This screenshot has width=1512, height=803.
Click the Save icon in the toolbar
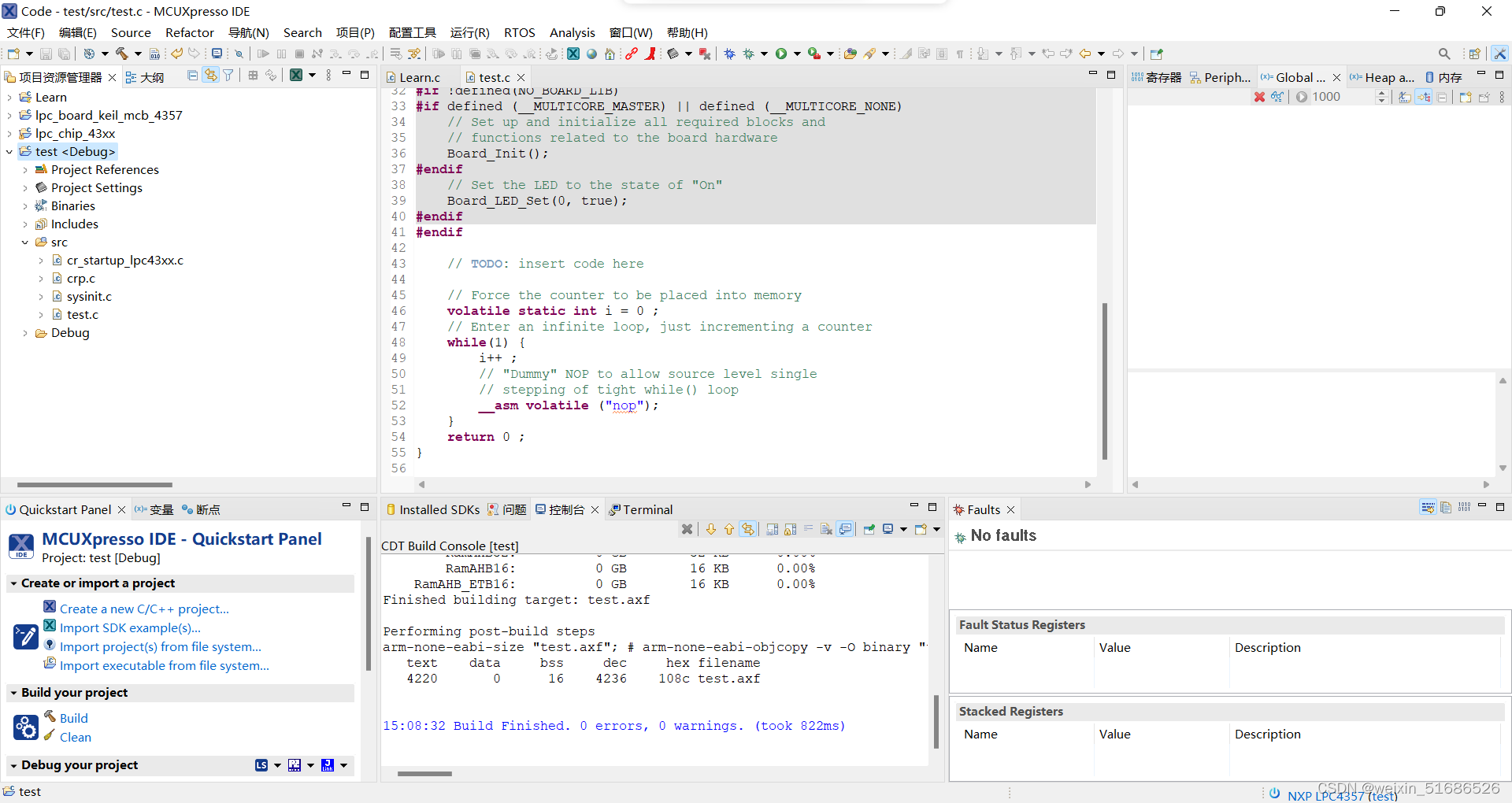coord(46,54)
